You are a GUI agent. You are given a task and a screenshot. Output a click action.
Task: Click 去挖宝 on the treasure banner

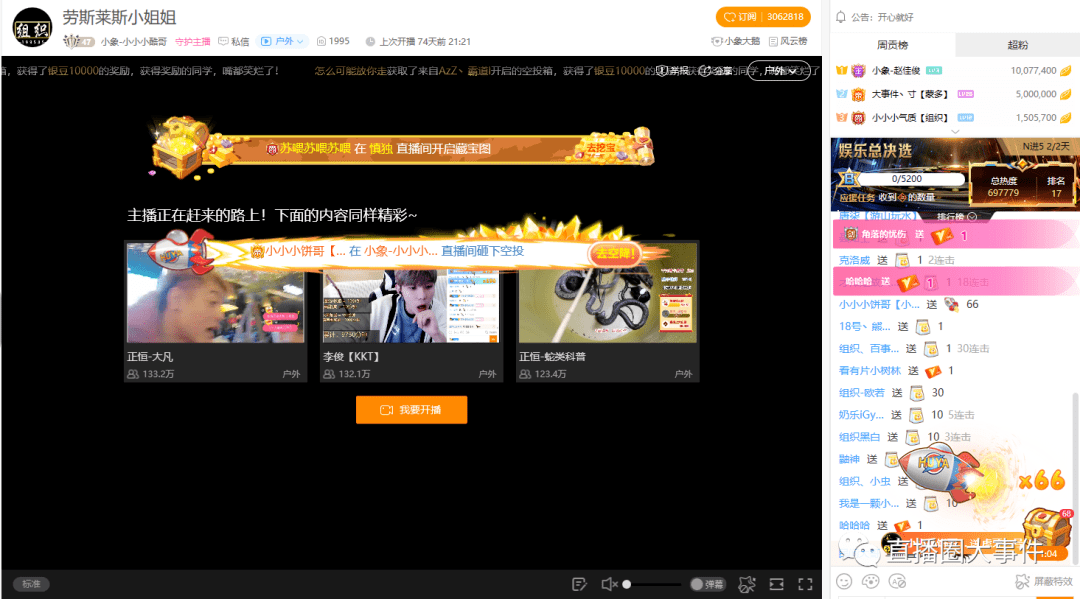601,147
